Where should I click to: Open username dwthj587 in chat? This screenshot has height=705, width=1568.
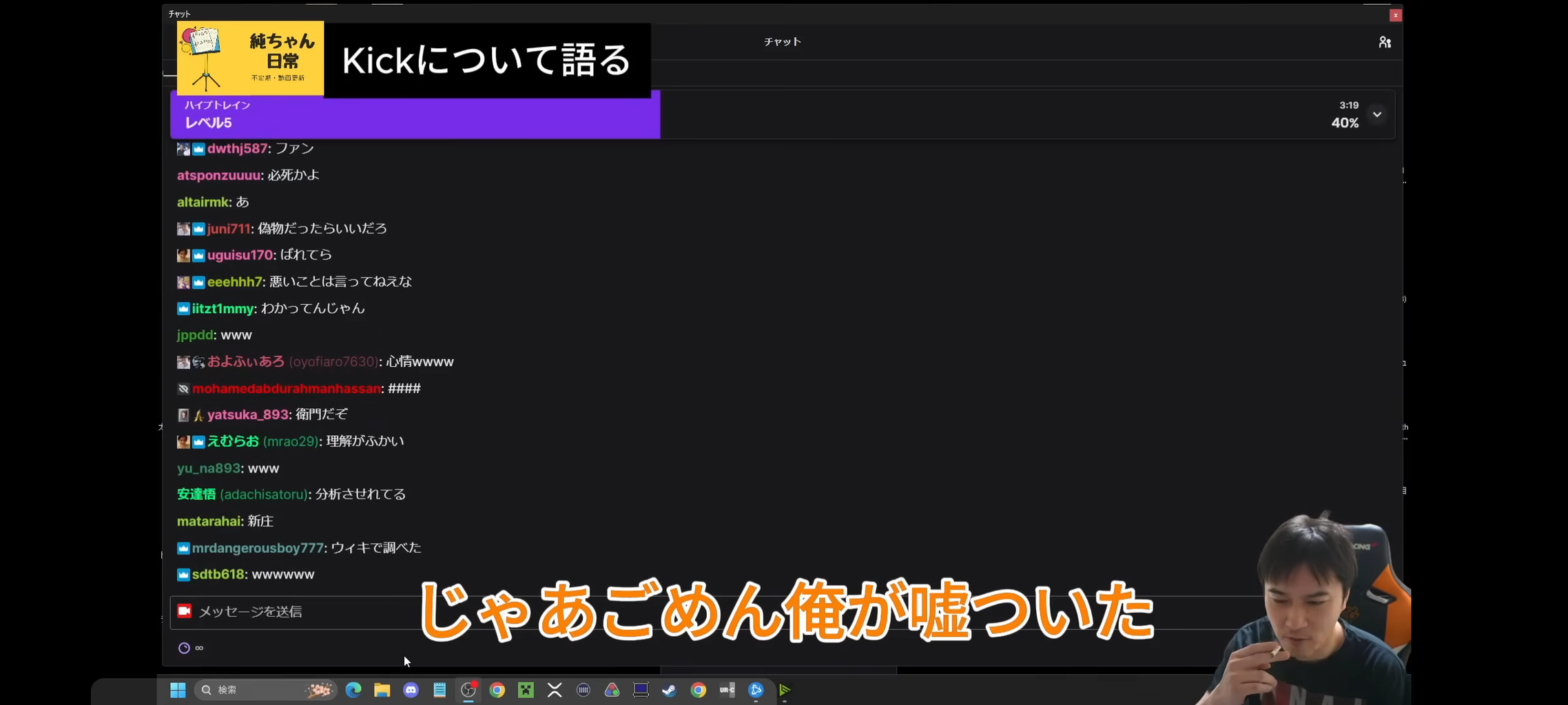(x=237, y=149)
